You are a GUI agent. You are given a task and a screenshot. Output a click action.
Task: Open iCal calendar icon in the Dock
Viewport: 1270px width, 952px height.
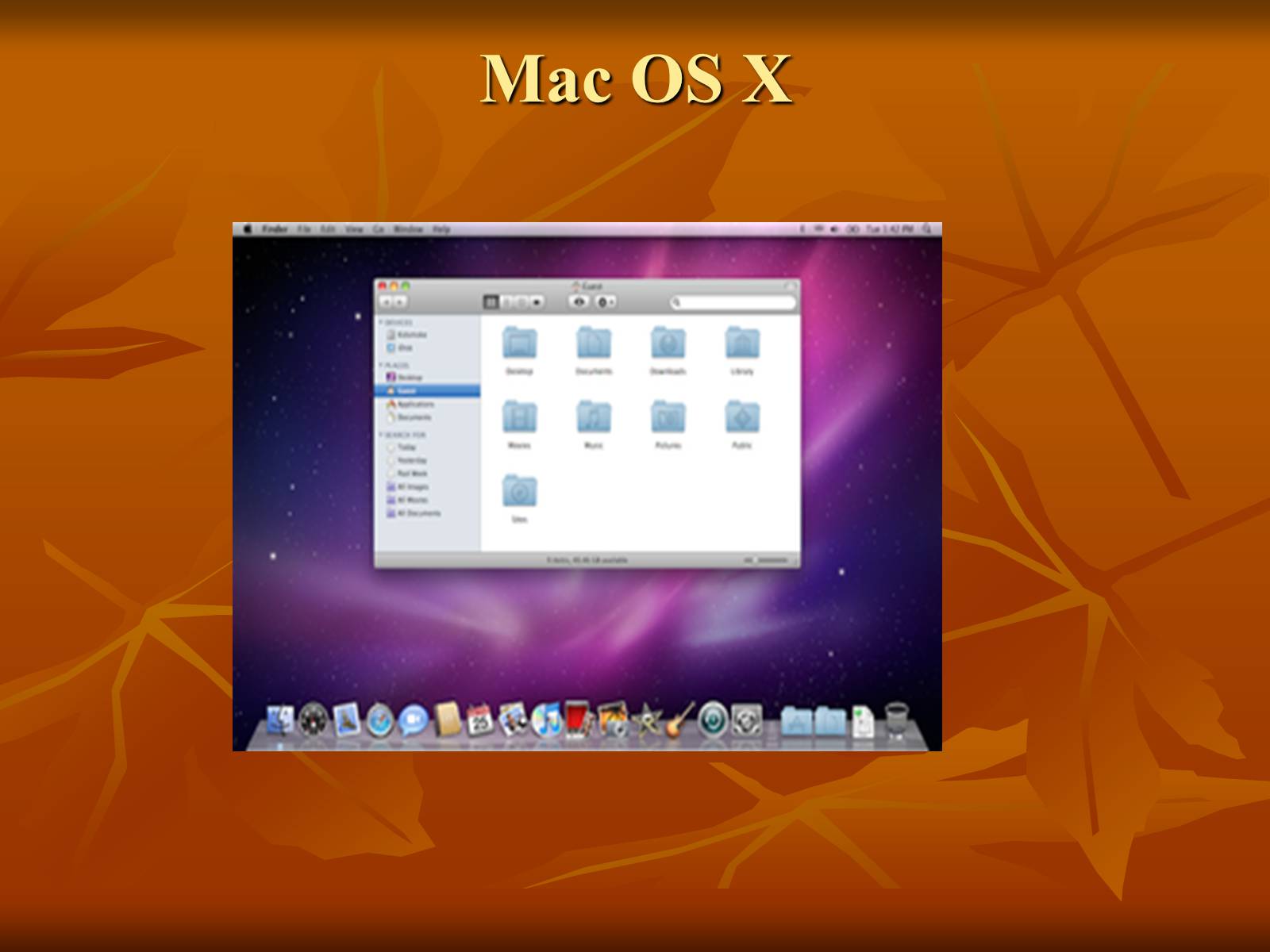pos(480,720)
